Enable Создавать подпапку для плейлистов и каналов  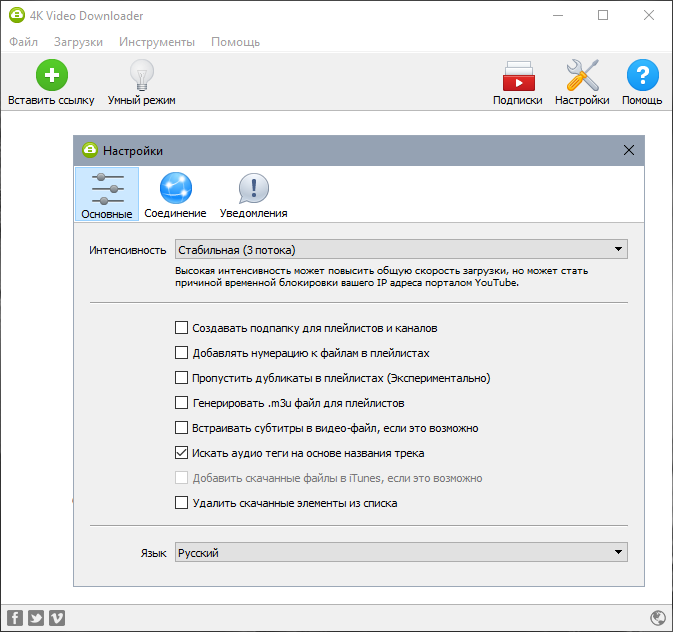pyautogui.click(x=181, y=328)
